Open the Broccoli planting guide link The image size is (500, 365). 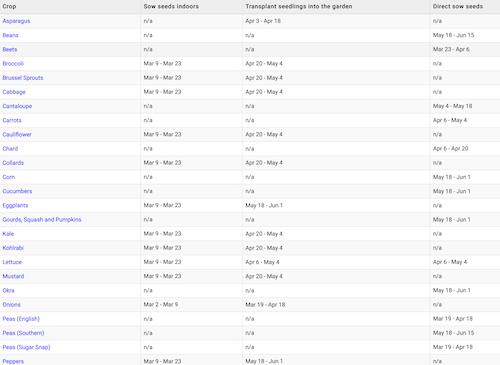coord(13,64)
